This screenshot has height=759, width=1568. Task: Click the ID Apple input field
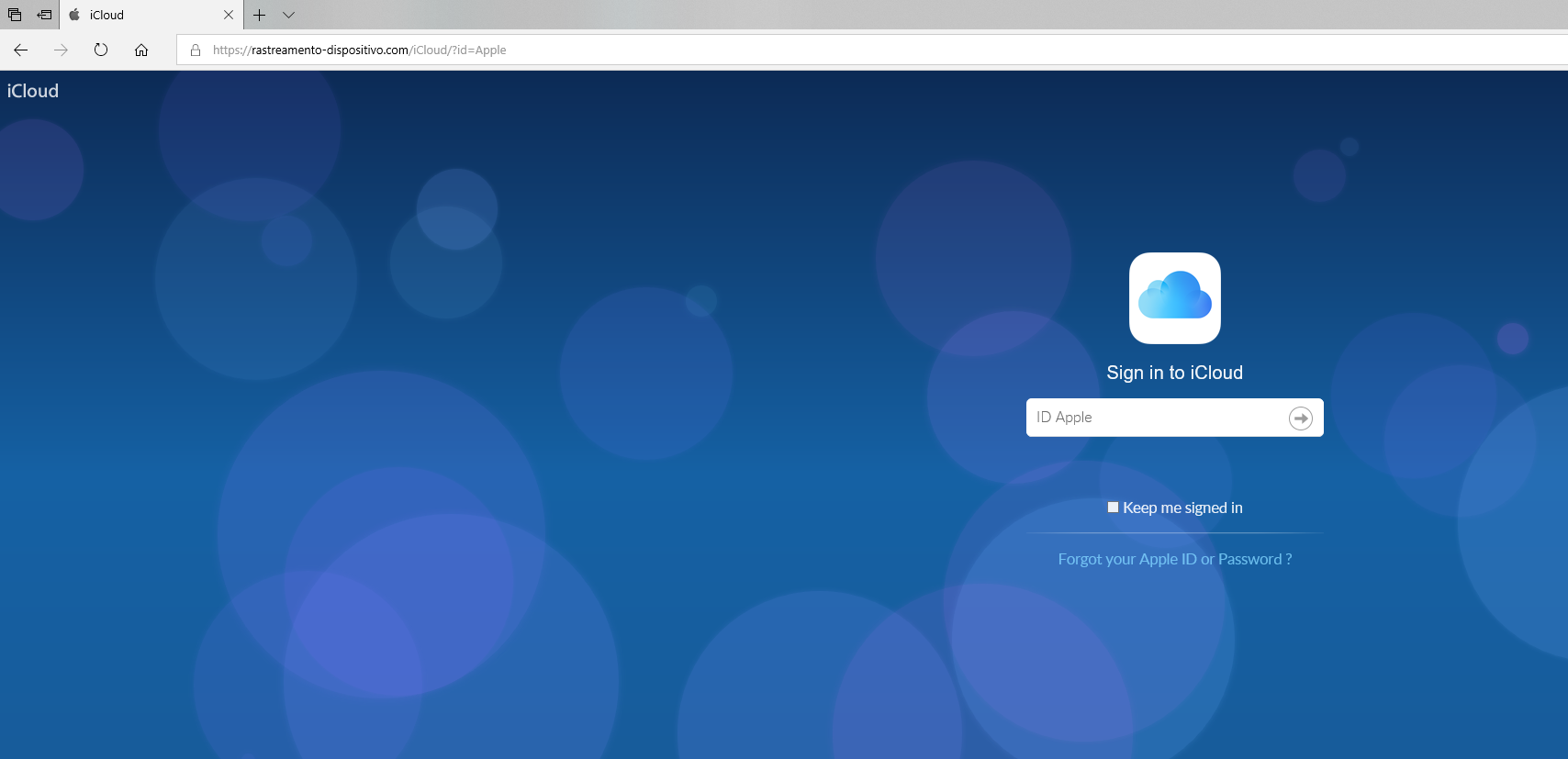pos(1174,418)
